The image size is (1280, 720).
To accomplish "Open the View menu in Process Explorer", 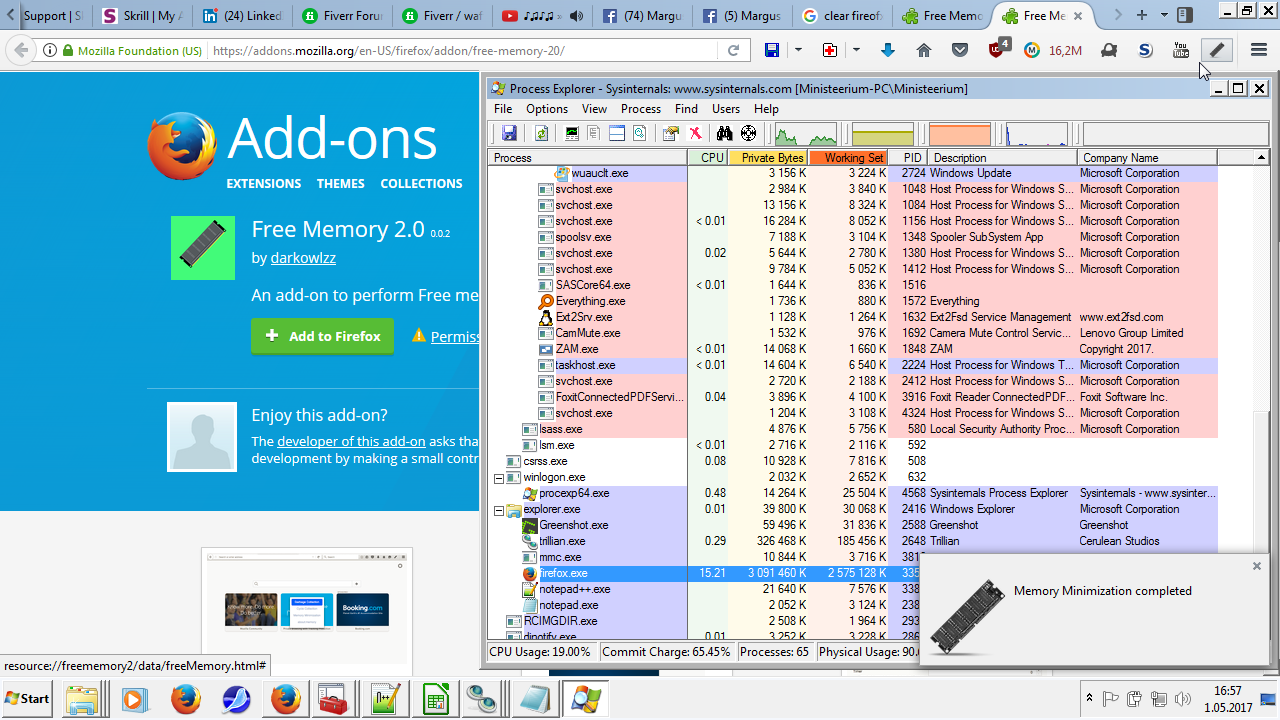I will [594, 109].
